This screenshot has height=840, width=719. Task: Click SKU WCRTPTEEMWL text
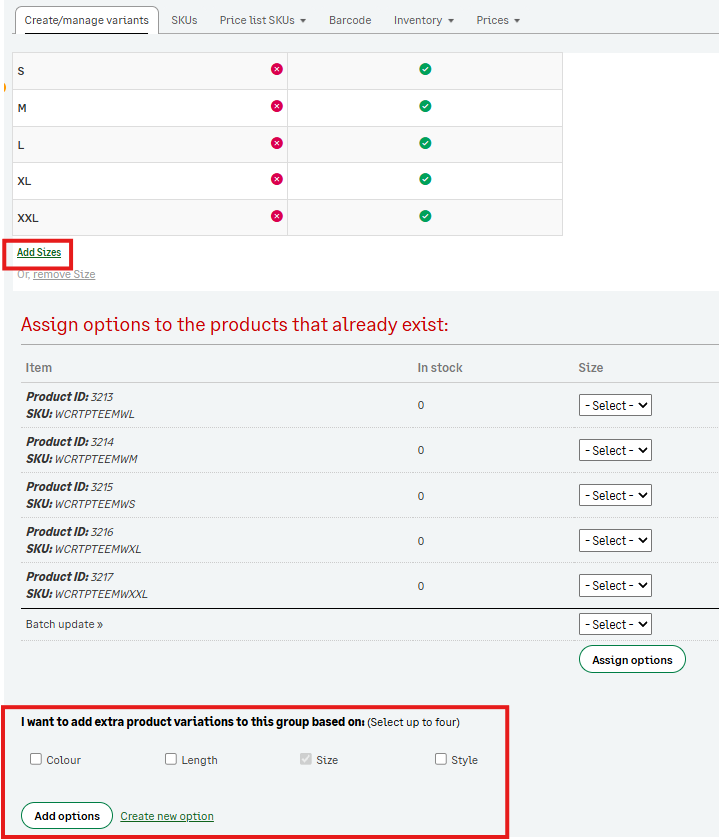pos(80,414)
